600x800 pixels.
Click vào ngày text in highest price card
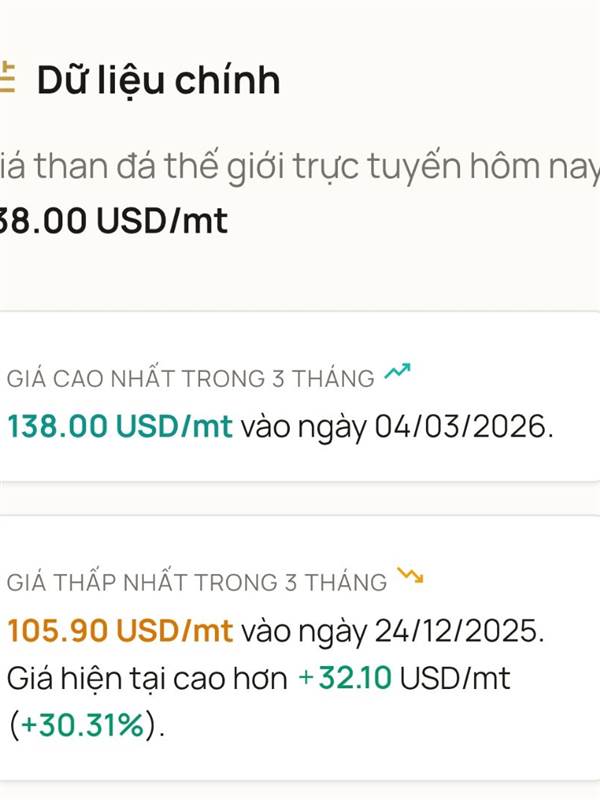303,427
